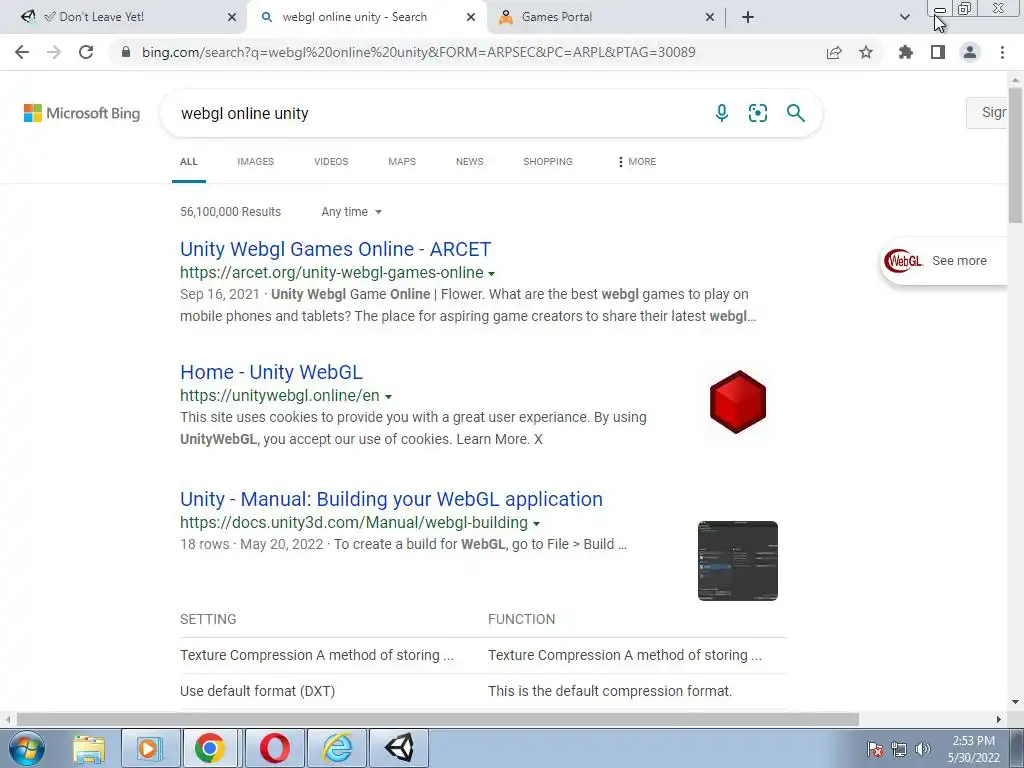This screenshot has height=768, width=1024.
Task: Open the Any time filter dropdown
Action: pos(351,212)
